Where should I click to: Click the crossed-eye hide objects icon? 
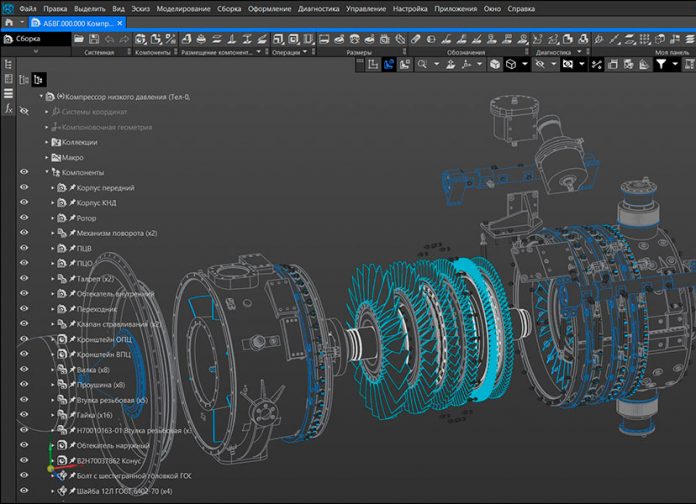point(540,64)
